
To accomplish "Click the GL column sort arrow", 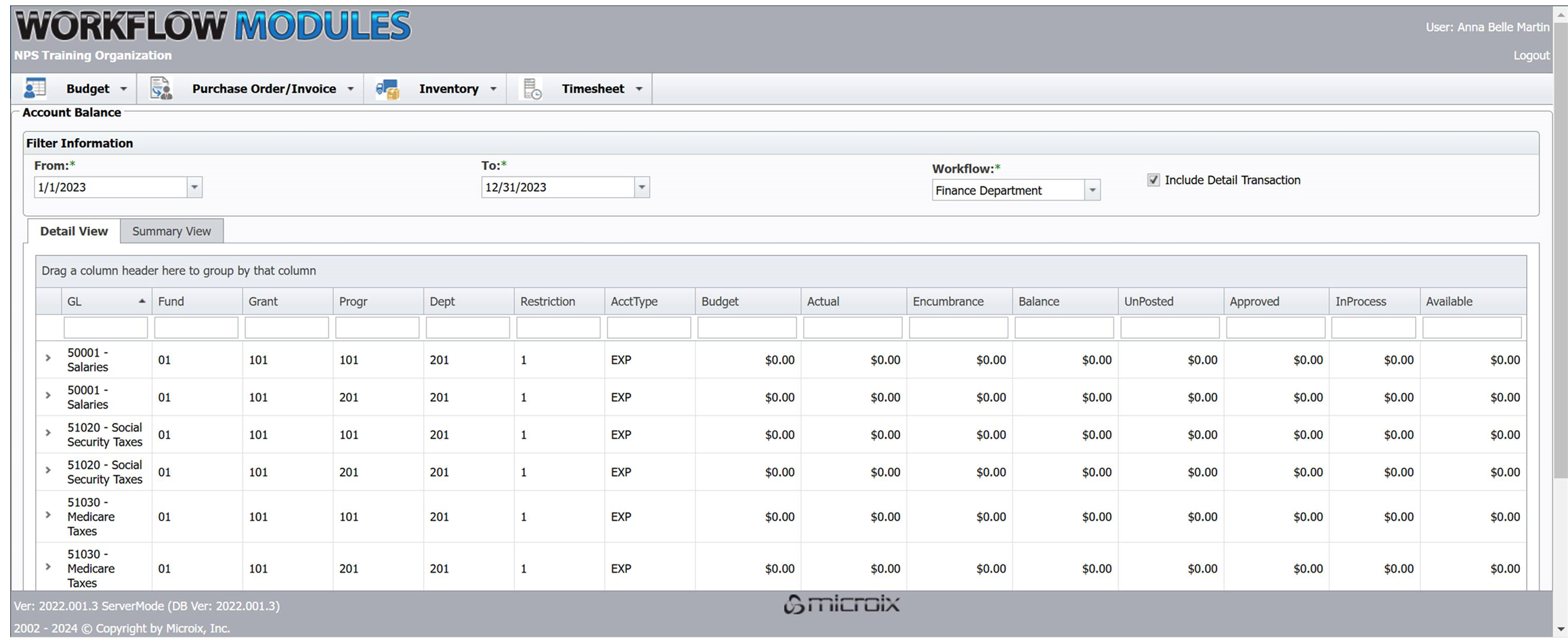I will [x=142, y=302].
